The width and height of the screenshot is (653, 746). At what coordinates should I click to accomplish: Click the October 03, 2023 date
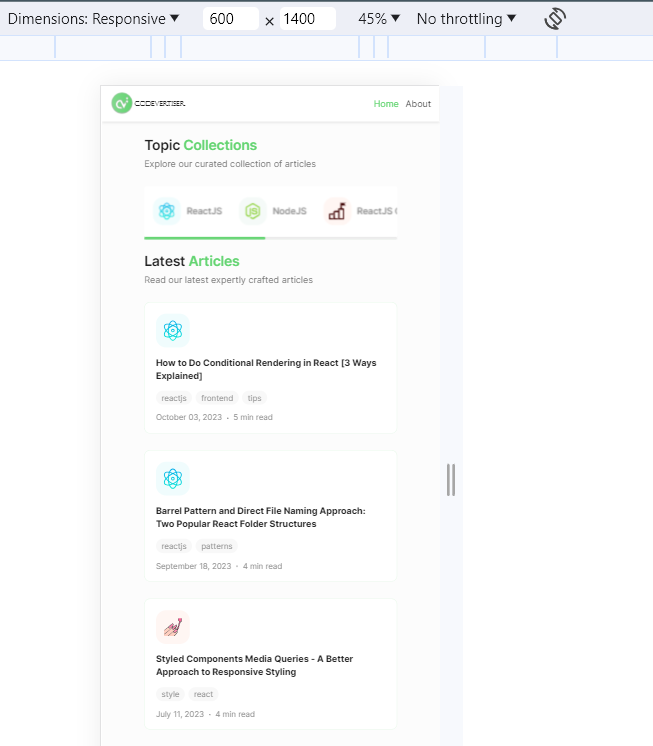189,417
